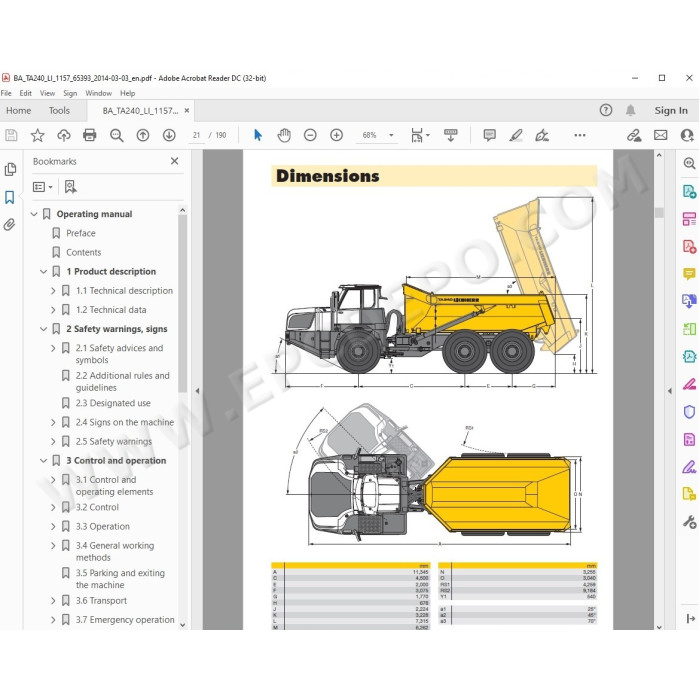This screenshot has height=700, width=700.
Task: Open the Sign menu
Action: [x=70, y=93]
